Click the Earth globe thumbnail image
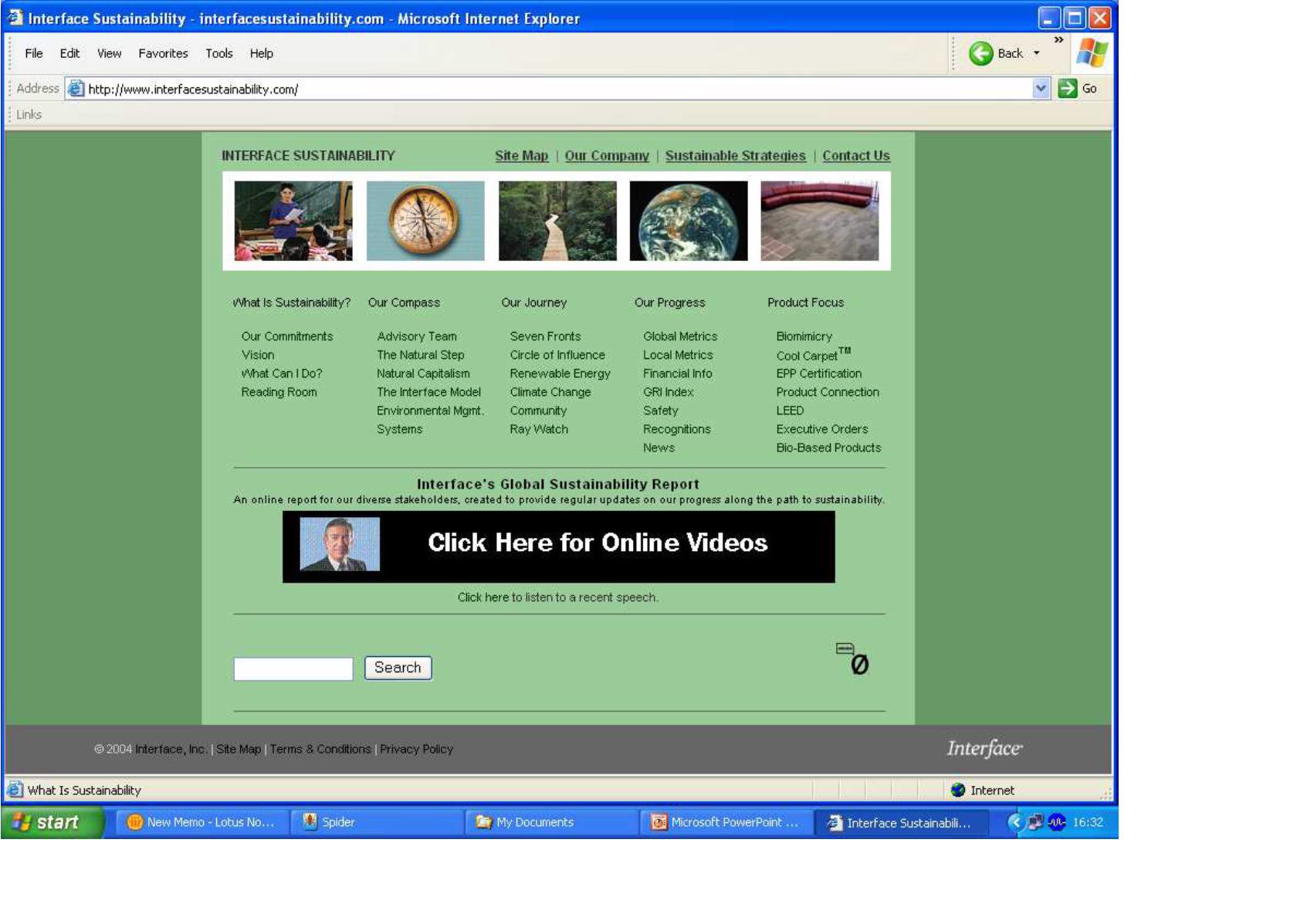 pyautogui.click(x=689, y=221)
